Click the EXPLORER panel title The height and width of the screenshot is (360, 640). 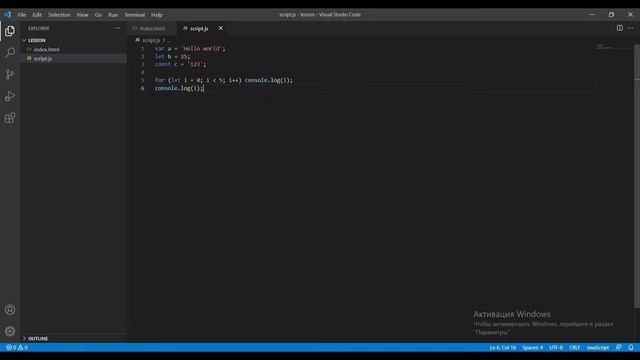pos(39,28)
